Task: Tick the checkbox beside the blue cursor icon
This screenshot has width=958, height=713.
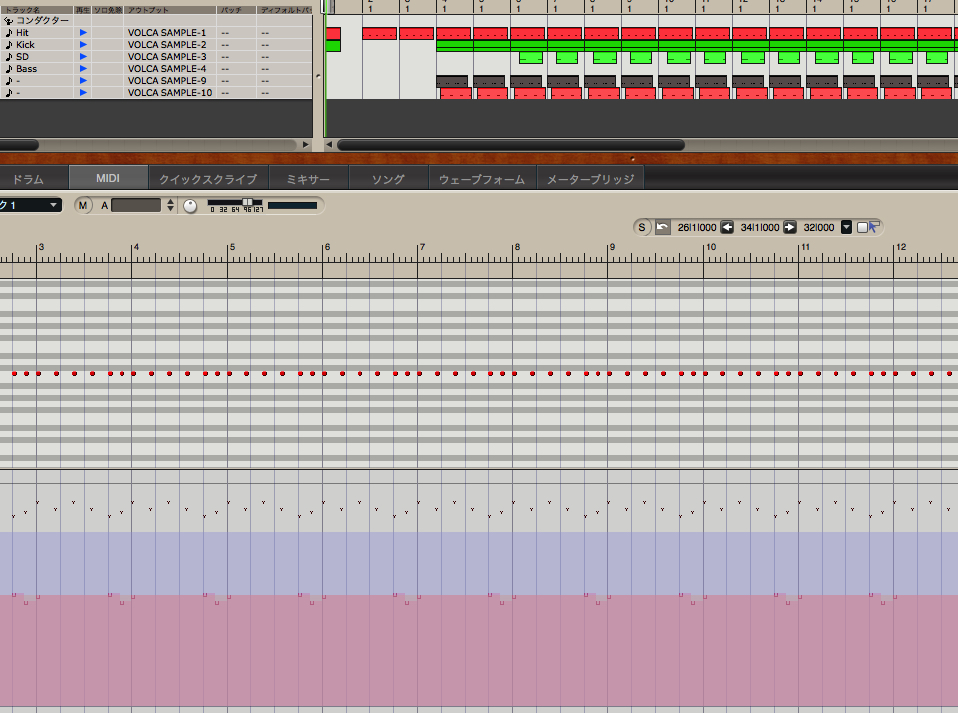Action: (x=862, y=227)
